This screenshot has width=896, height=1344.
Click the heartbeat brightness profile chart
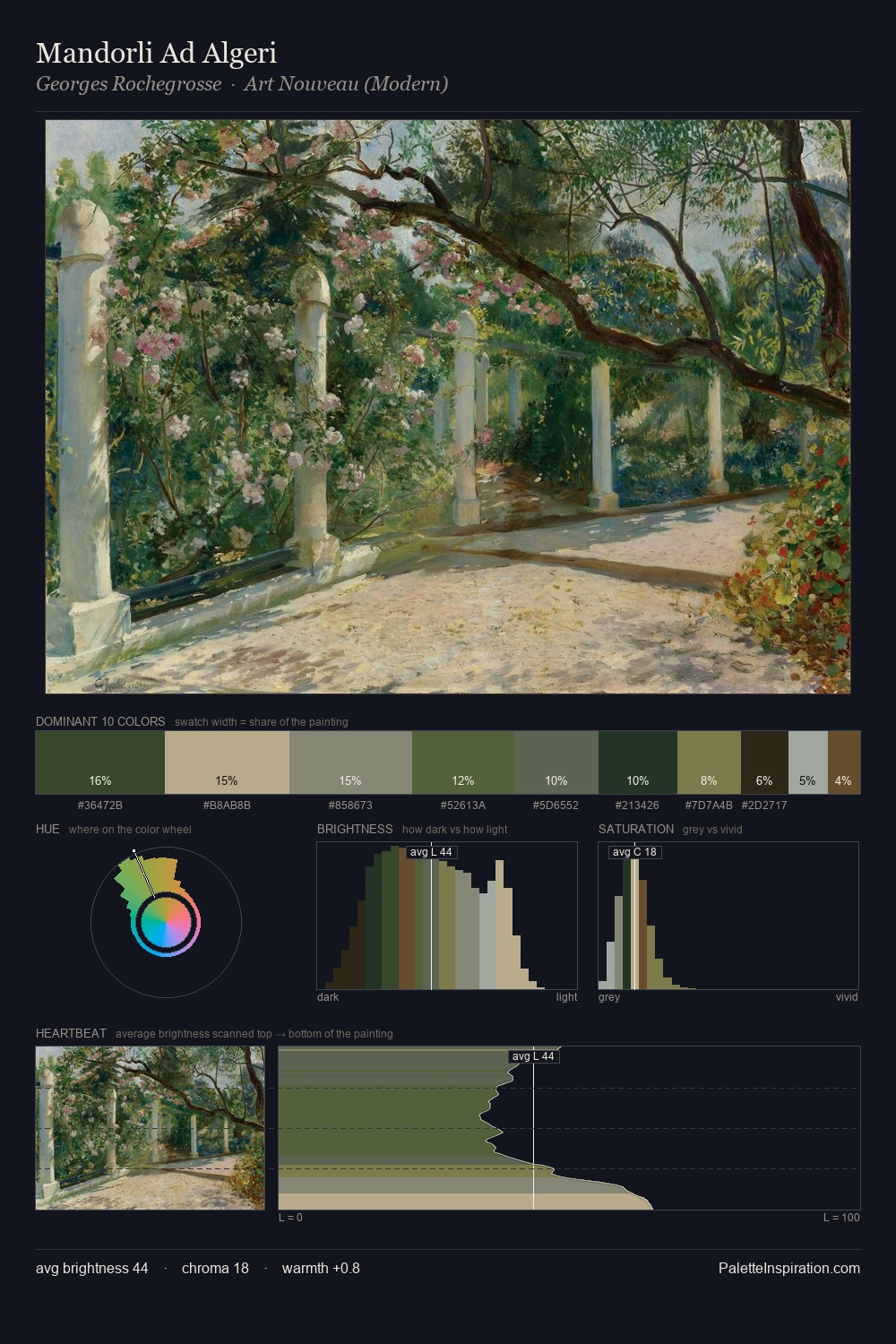(x=569, y=1128)
